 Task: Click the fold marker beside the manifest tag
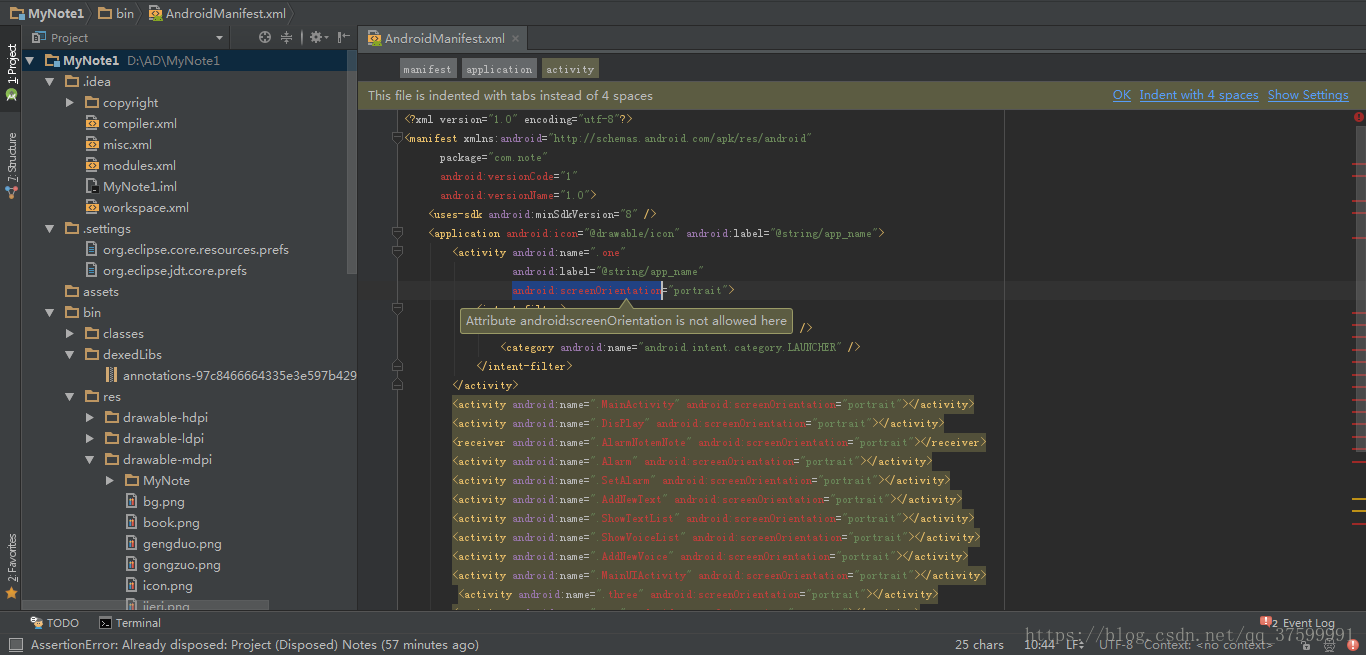tap(397, 139)
